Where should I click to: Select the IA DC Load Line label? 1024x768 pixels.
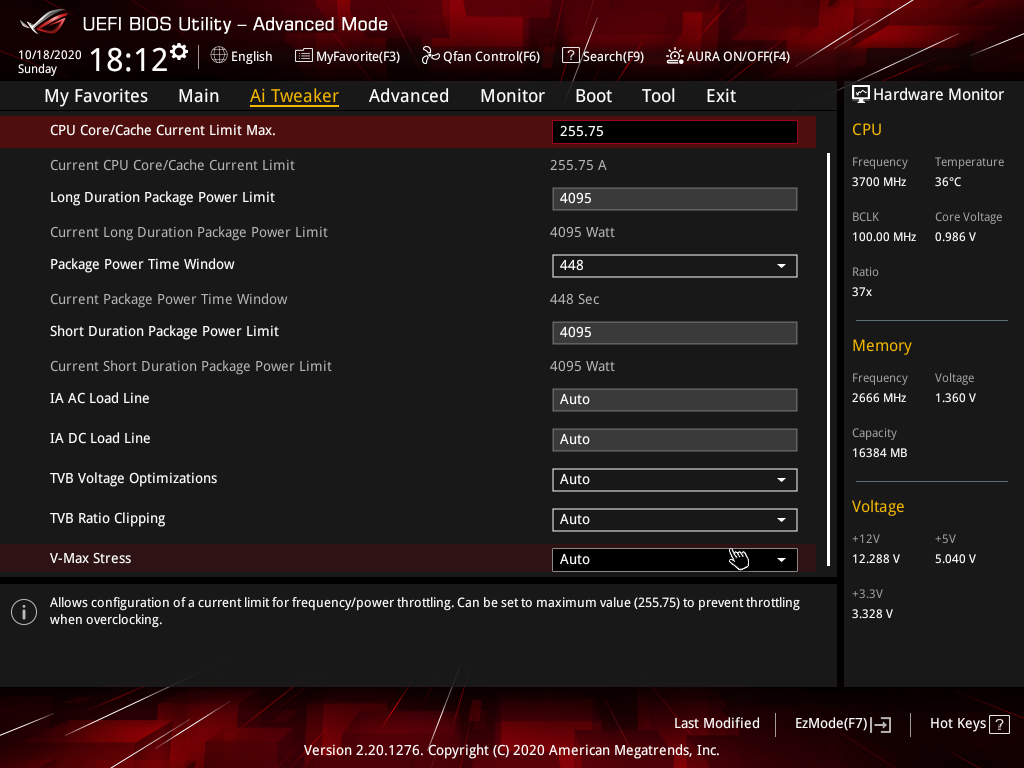point(100,438)
